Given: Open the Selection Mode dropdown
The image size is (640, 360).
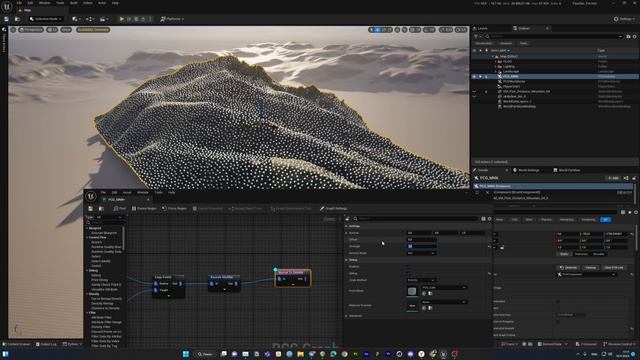Looking at the screenshot, I should pos(46,19).
